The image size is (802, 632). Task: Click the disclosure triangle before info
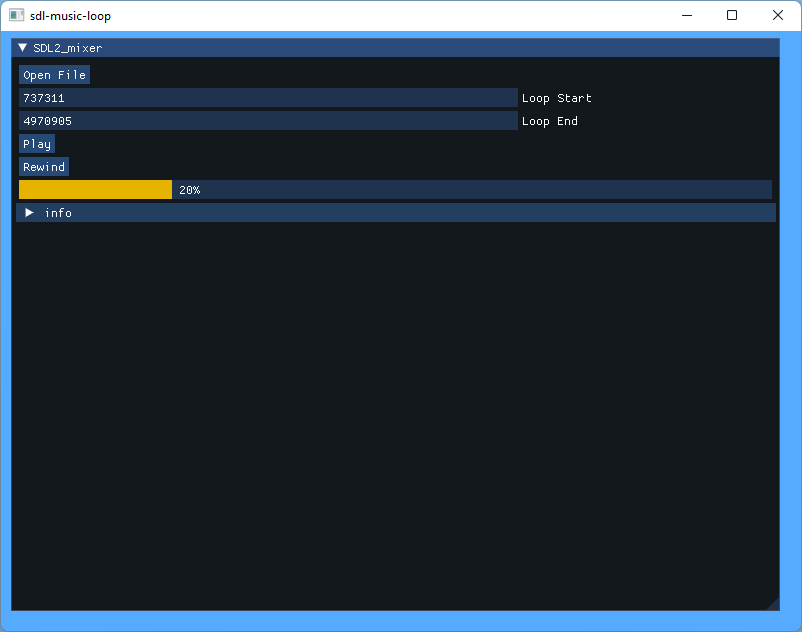point(29,212)
